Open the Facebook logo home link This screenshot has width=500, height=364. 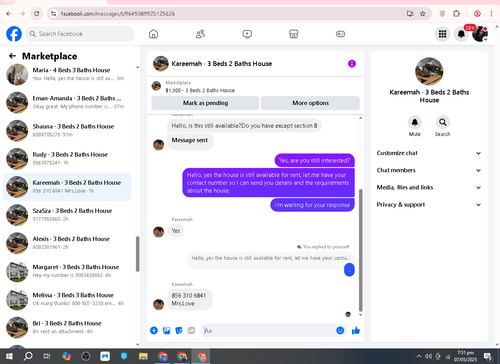(x=14, y=34)
